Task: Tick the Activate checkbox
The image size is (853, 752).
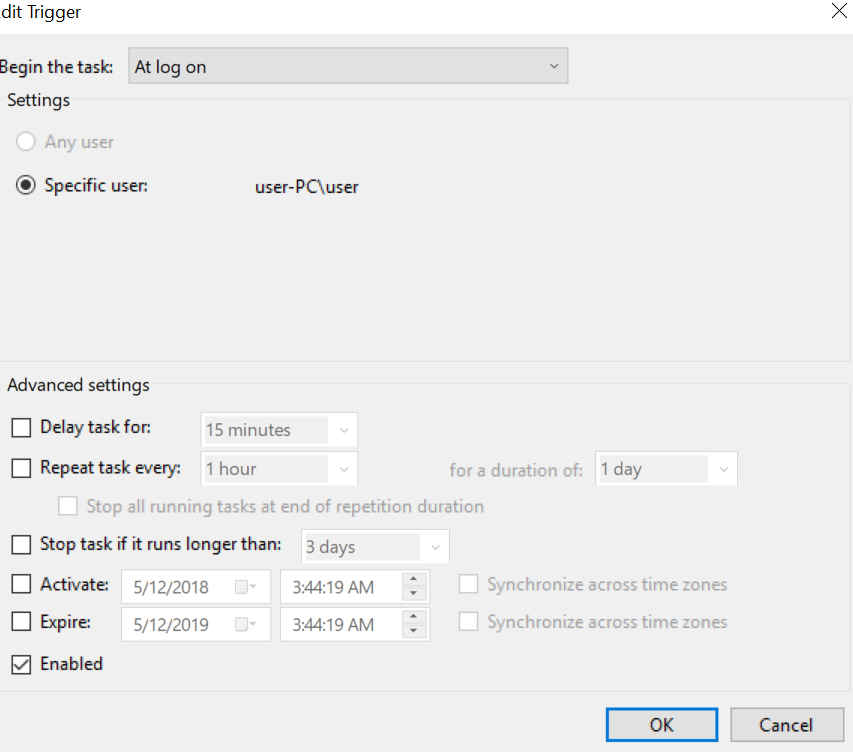Action: coord(21,584)
